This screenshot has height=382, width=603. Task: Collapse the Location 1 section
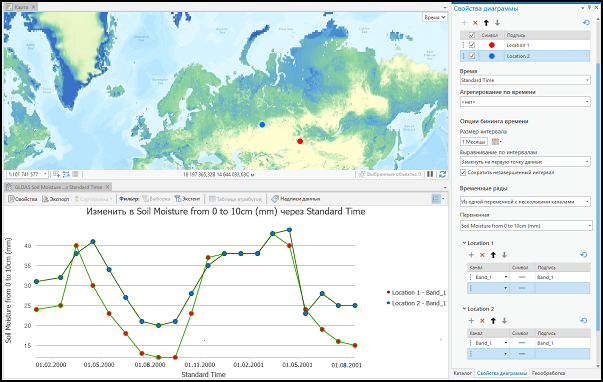click(x=464, y=243)
